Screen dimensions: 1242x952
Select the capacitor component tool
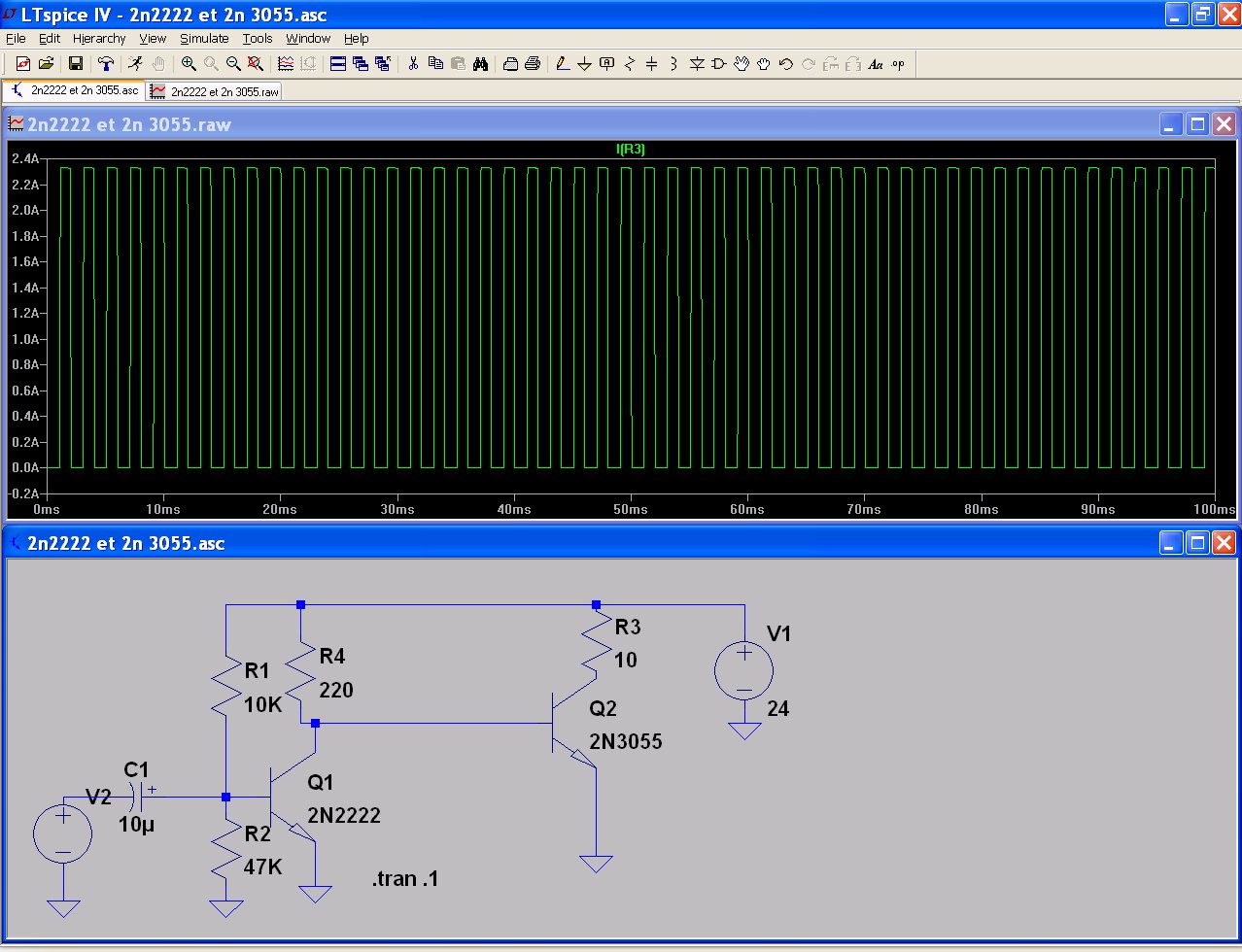[x=652, y=64]
